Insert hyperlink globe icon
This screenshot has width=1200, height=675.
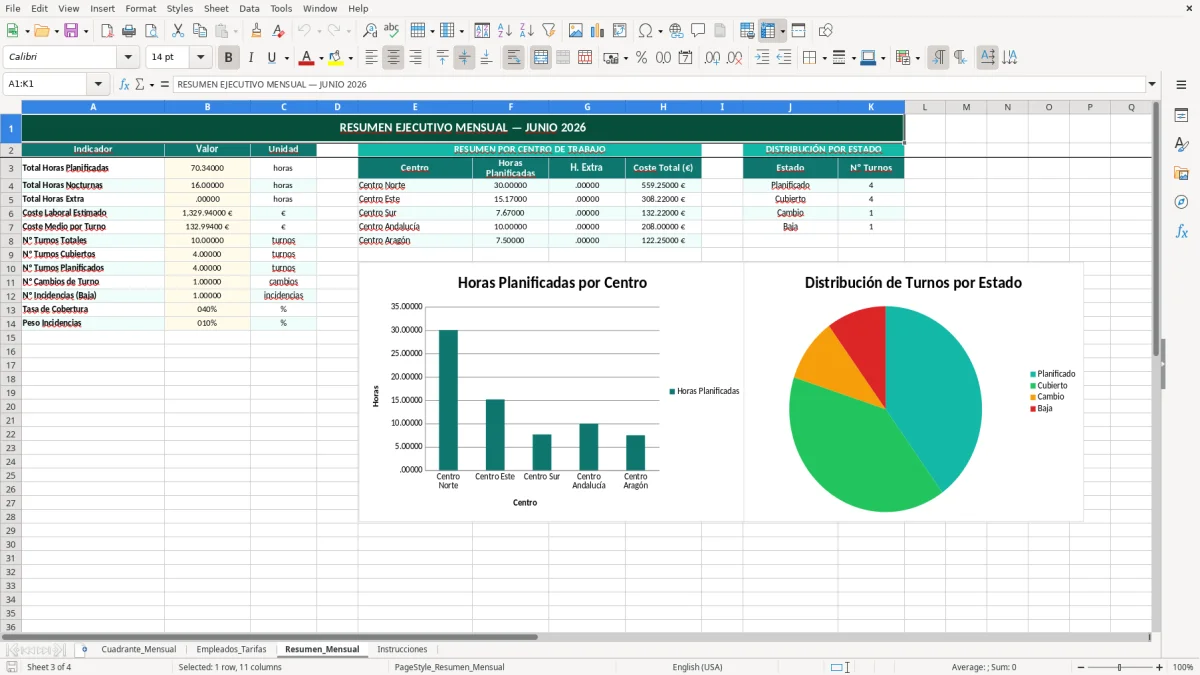click(x=676, y=31)
